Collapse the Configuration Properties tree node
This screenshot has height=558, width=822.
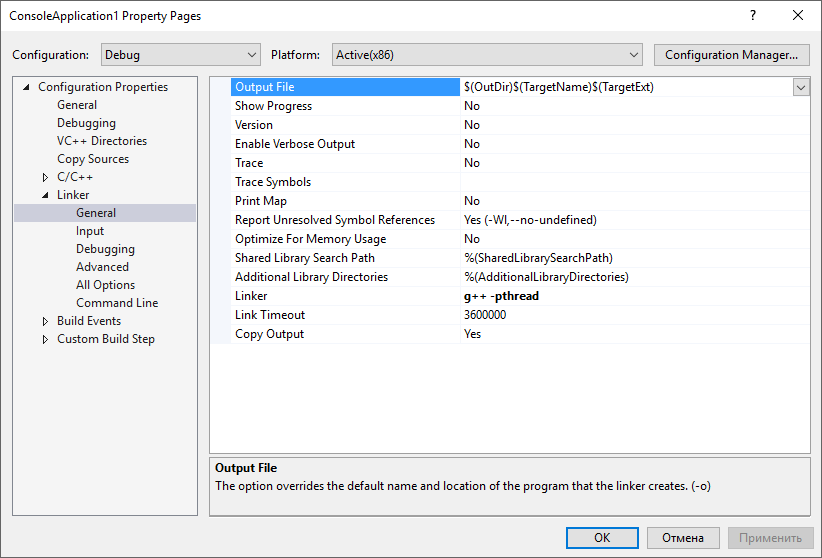point(26,87)
